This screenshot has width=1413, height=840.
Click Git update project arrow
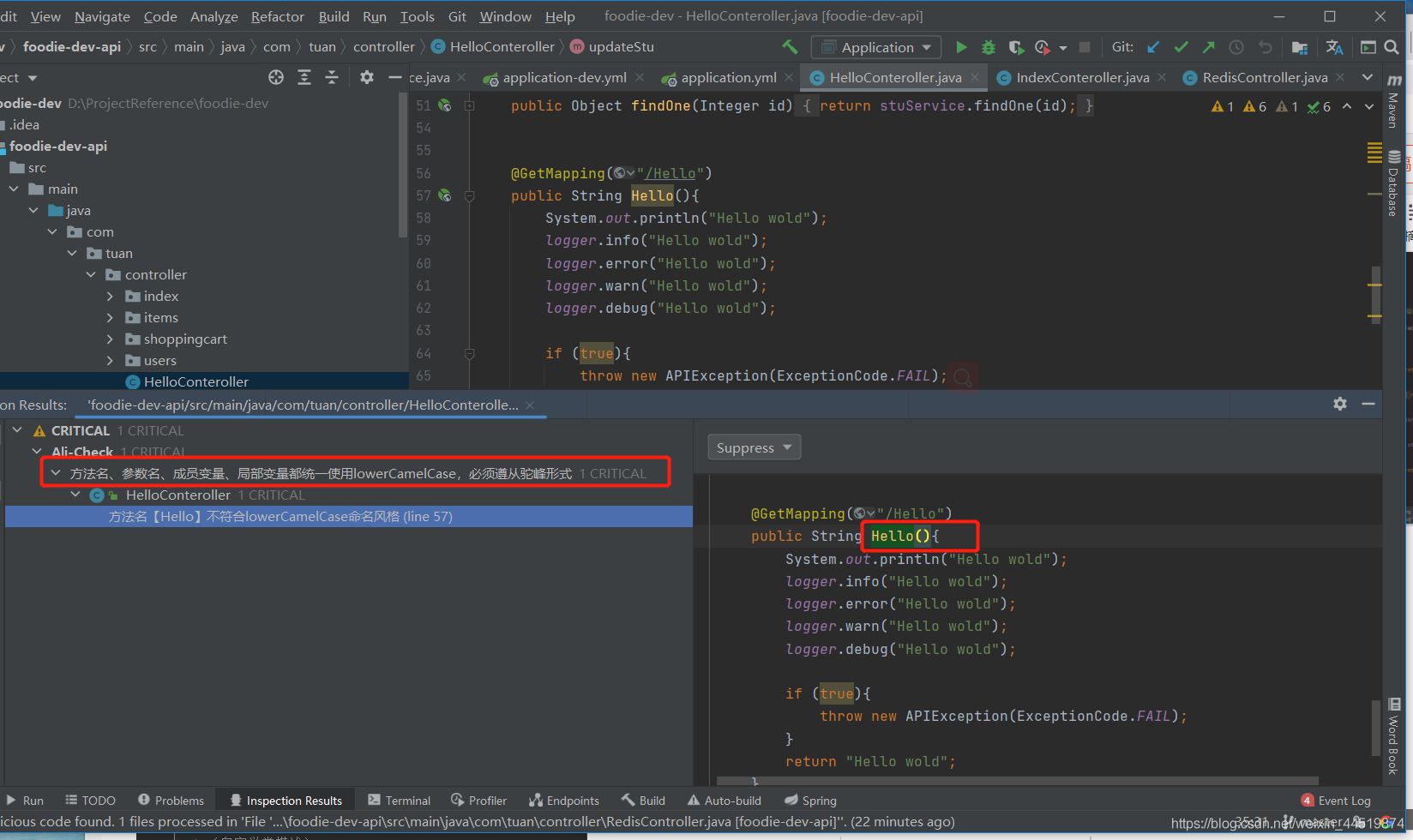click(1153, 47)
